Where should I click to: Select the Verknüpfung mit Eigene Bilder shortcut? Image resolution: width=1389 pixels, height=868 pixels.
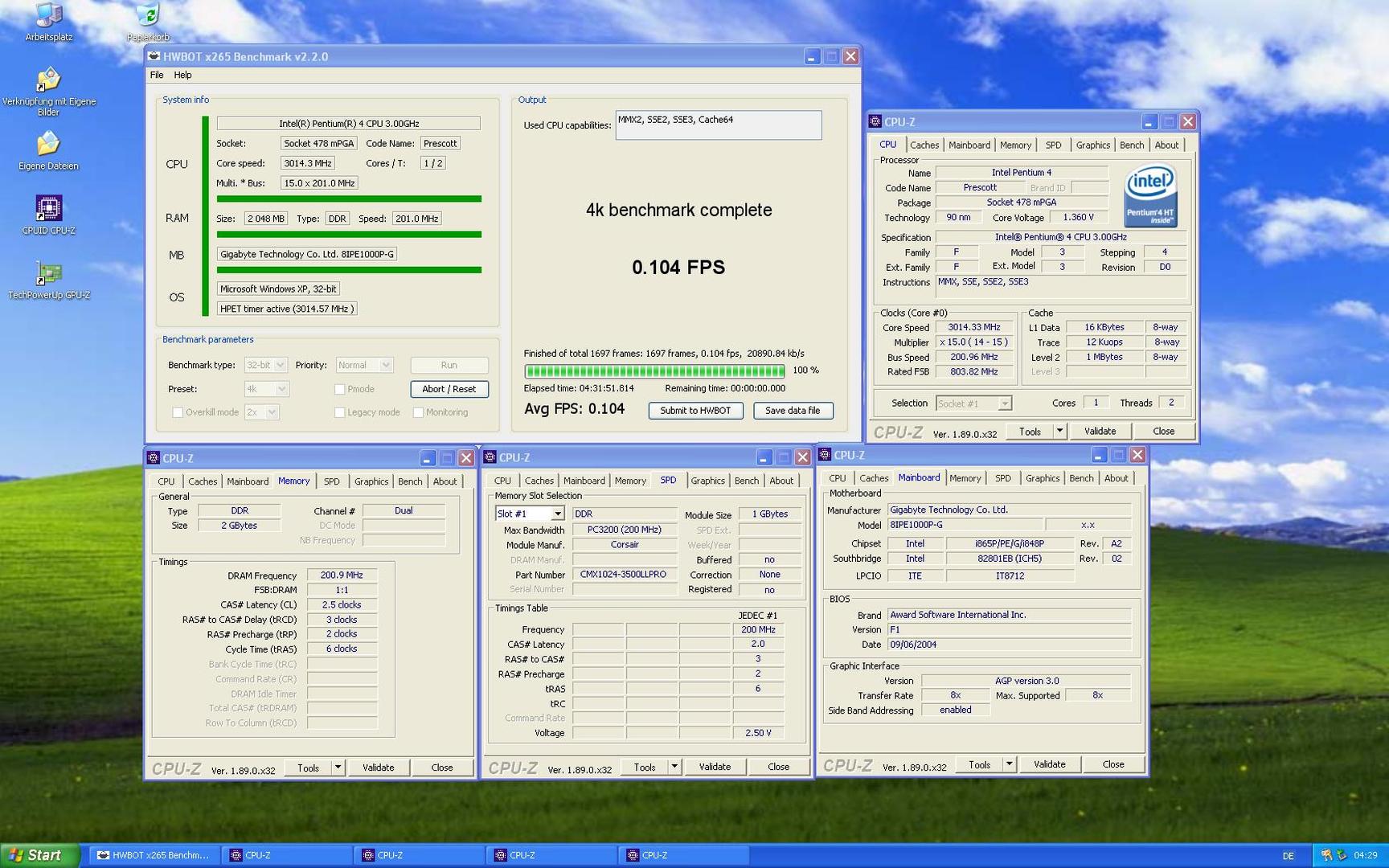(x=49, y=91)
